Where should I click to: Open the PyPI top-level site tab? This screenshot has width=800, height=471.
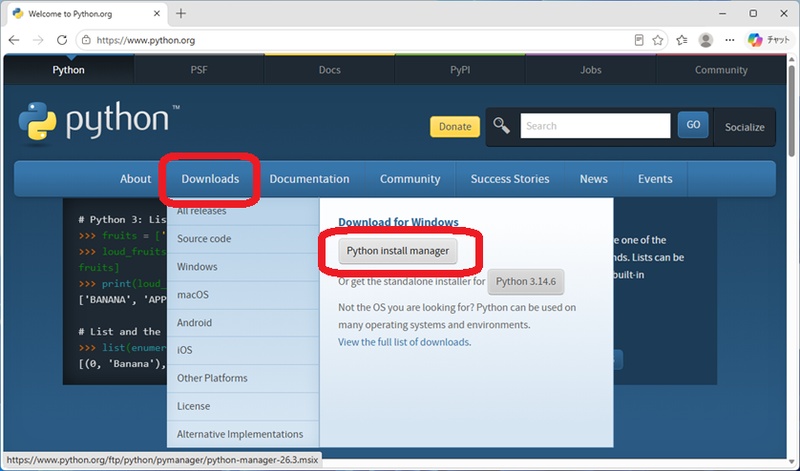pyautogui.click(x=460, y=70)
